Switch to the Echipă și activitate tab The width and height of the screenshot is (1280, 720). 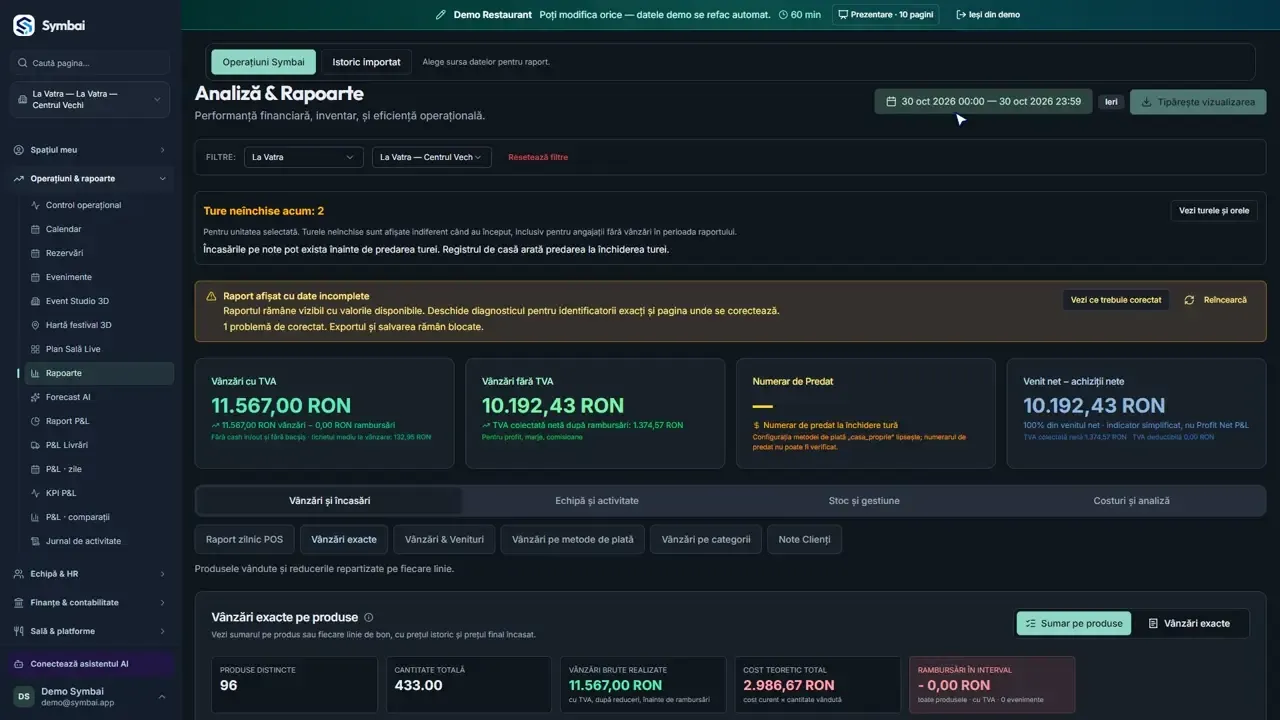[597, 501]
